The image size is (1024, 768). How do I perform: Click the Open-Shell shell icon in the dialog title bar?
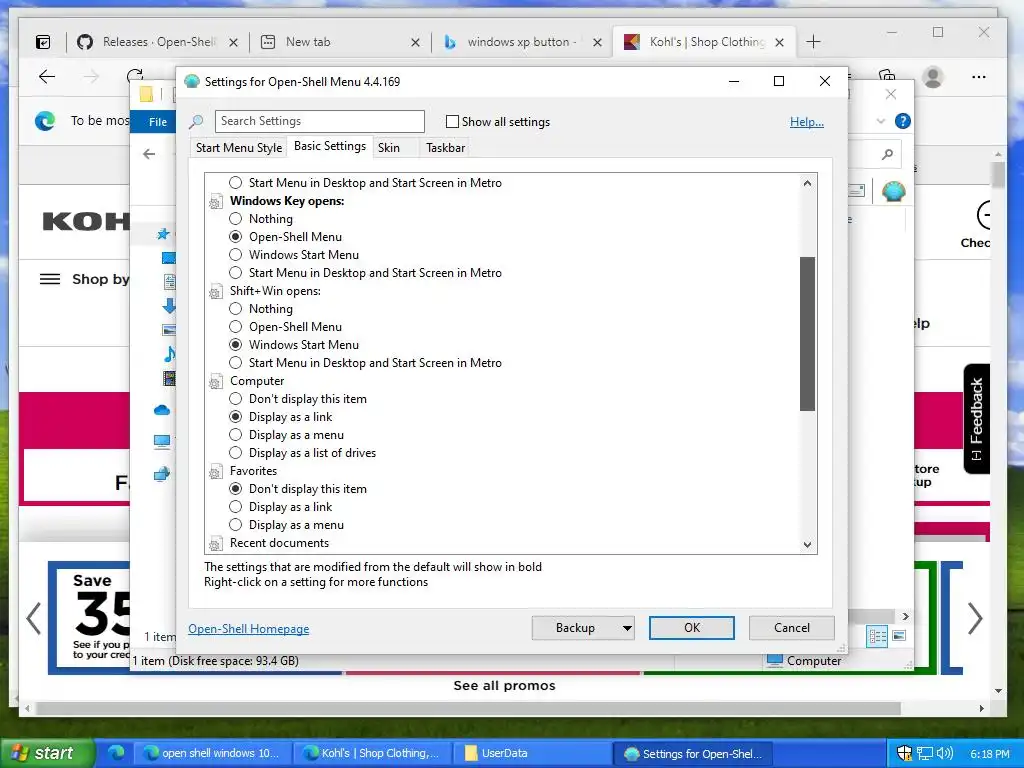[x=191, y=82]
